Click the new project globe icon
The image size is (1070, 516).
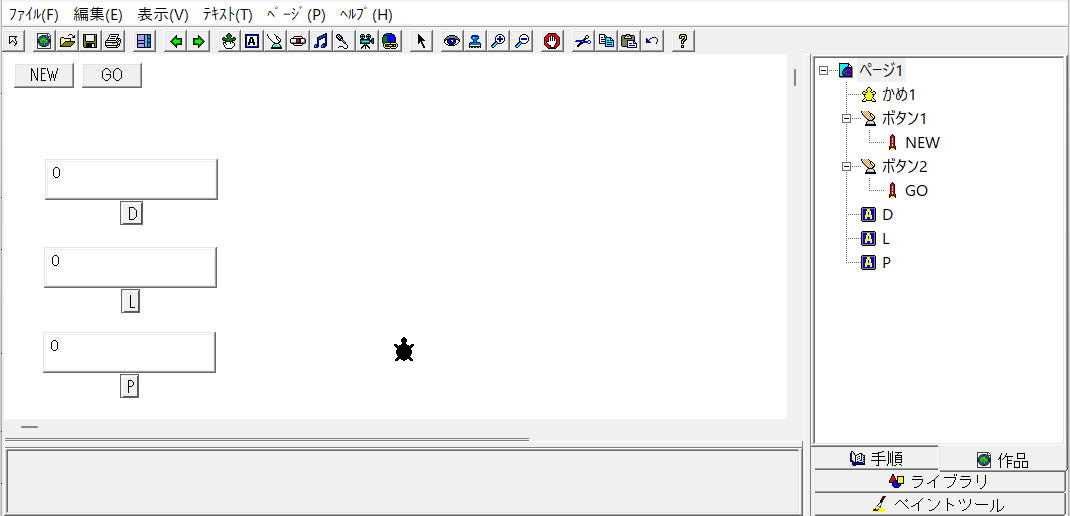[44, 42]
